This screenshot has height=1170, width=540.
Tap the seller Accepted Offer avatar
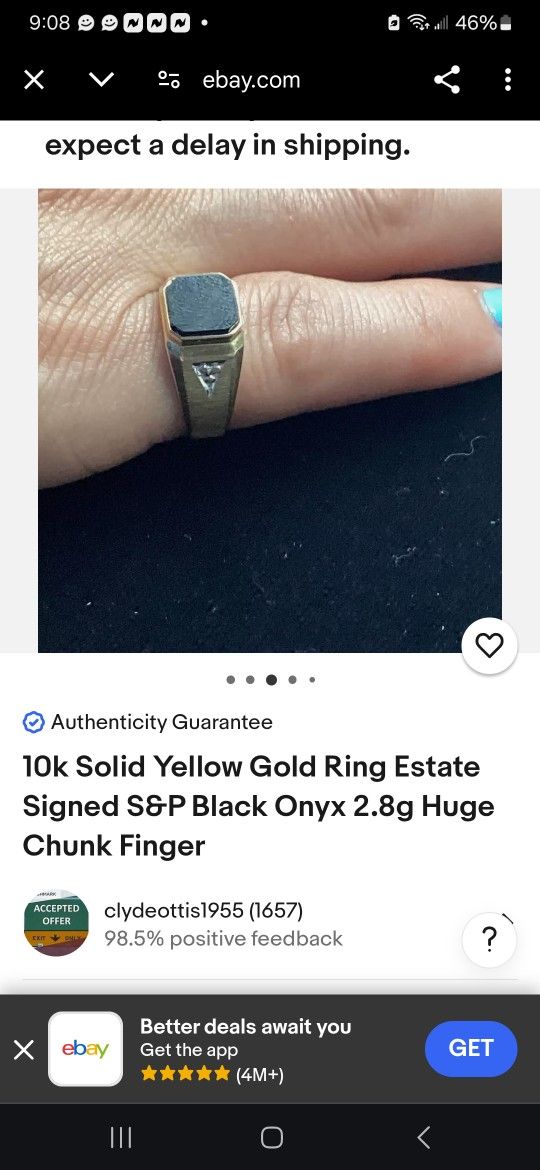56,923
